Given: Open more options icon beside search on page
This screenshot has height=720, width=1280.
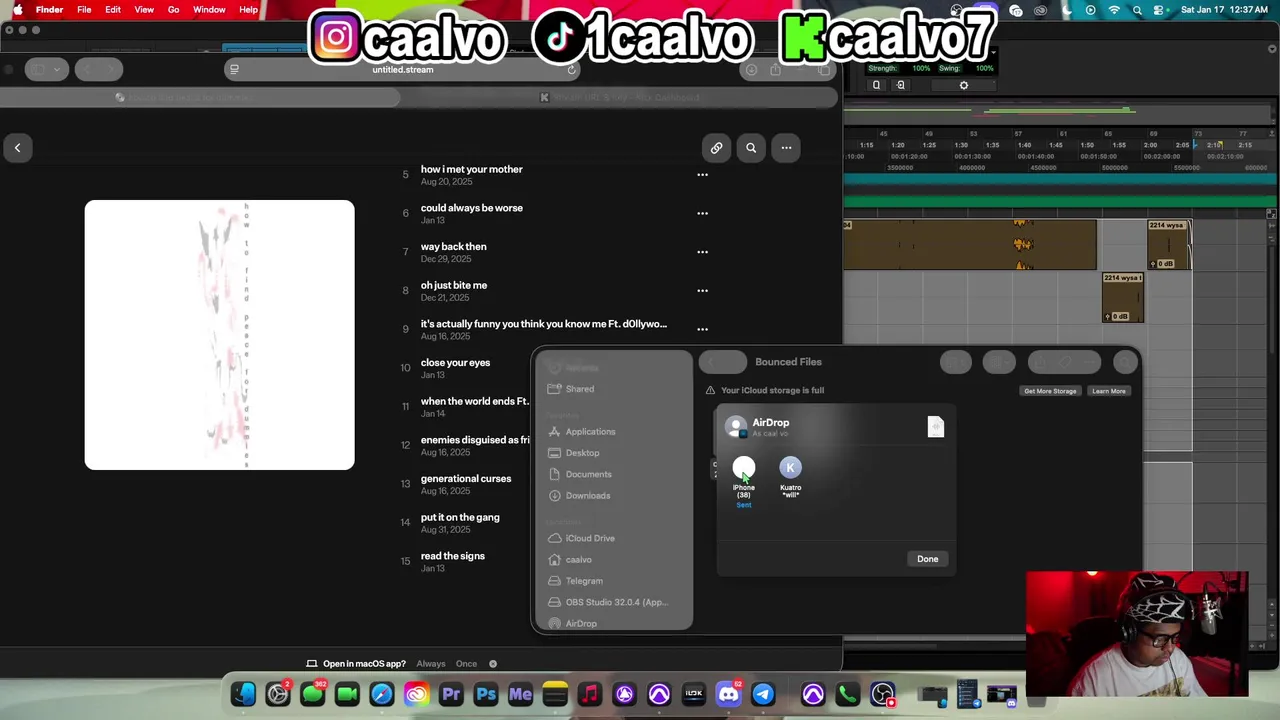Looking at the screenshot, I should pyautogui.click(x=786, y=148).
